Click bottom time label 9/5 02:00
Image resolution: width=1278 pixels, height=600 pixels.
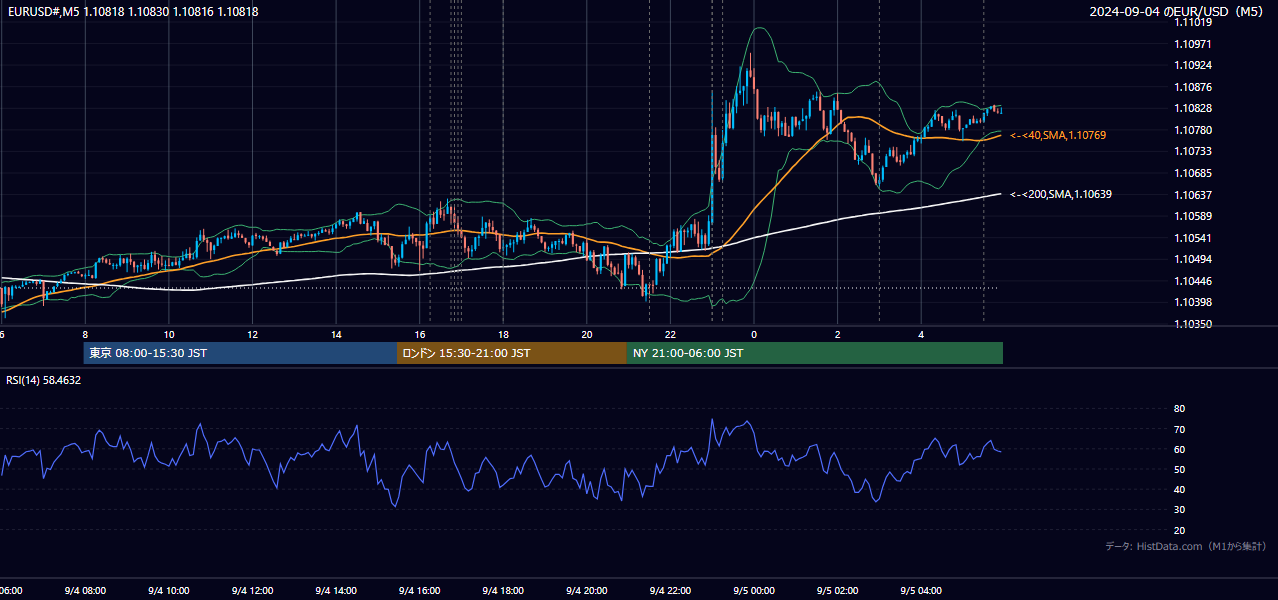coord(838,591)
